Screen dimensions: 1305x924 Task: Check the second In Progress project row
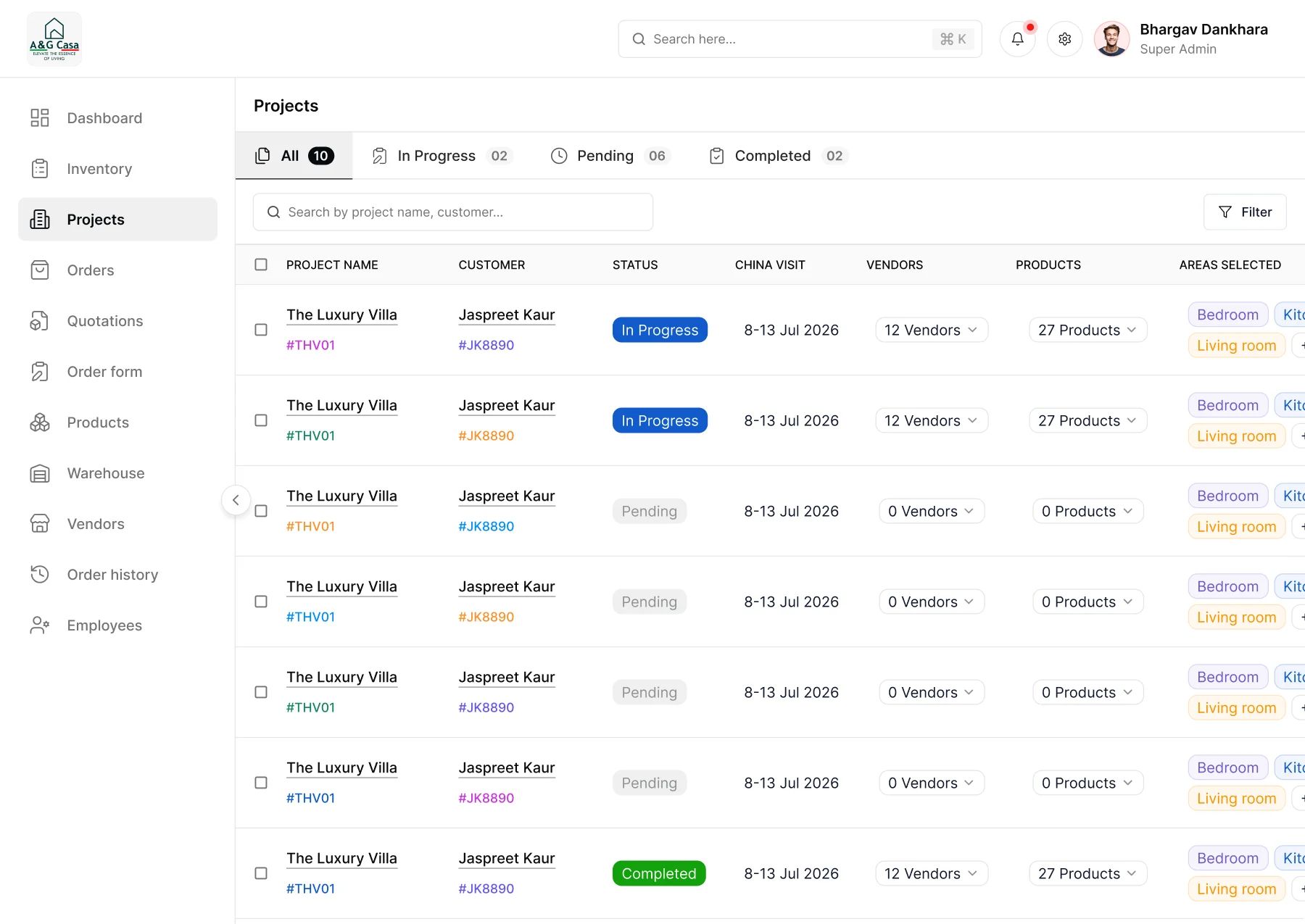point(261,420)
